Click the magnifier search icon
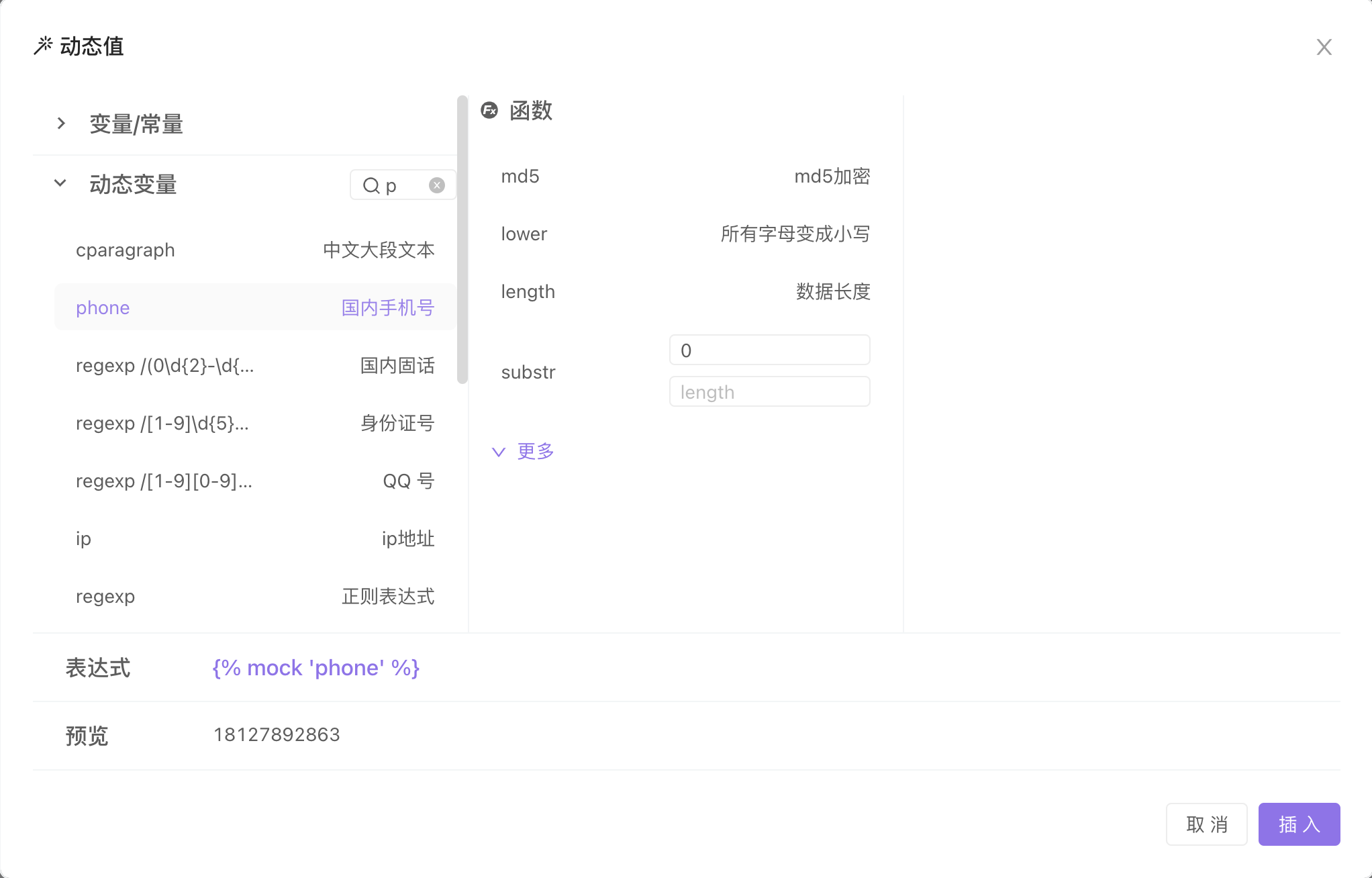The width and height of the screenshot is (1372, 878). coord(371,185)
